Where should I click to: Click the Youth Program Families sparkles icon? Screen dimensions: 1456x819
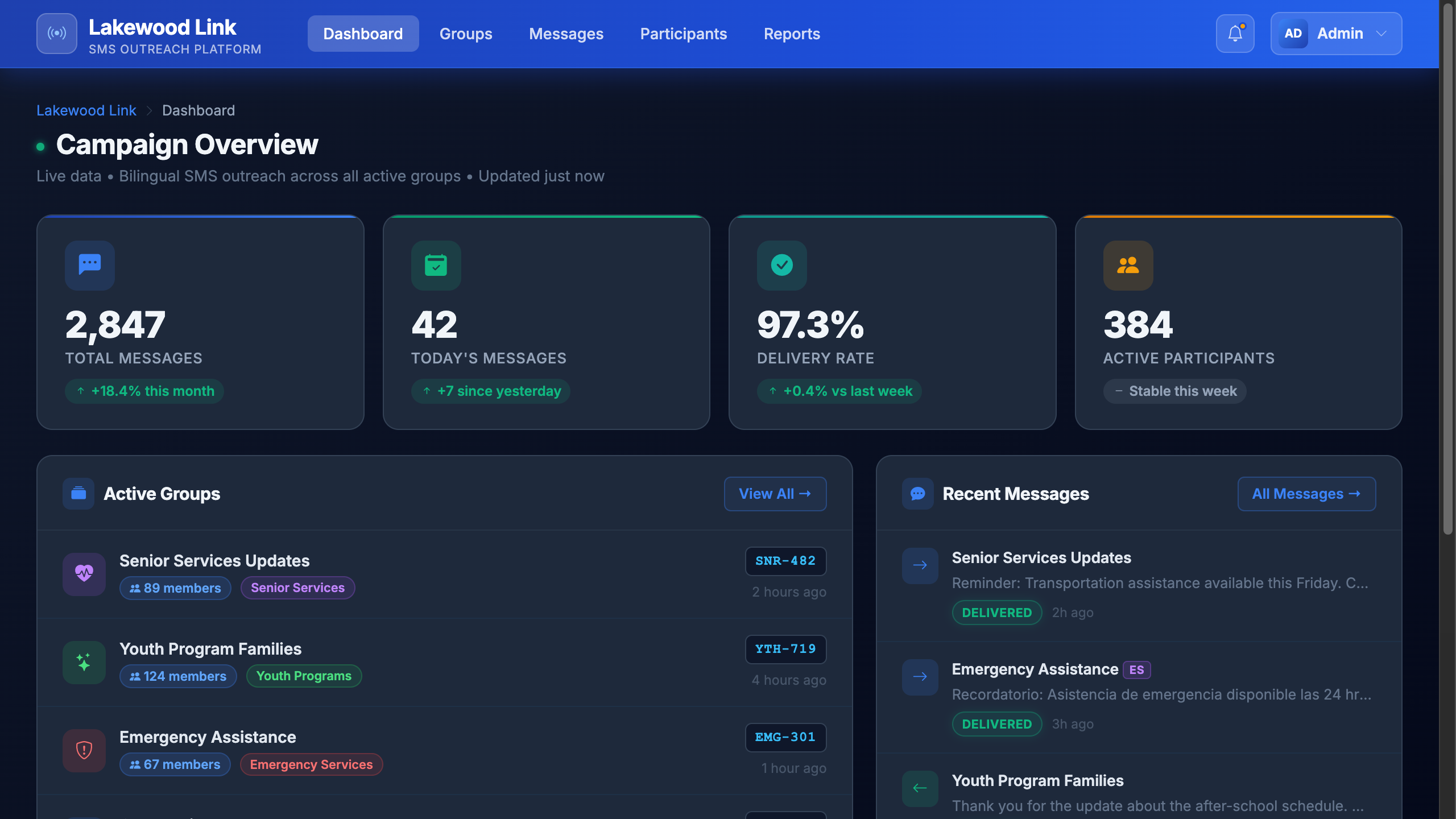coord(84,662)
